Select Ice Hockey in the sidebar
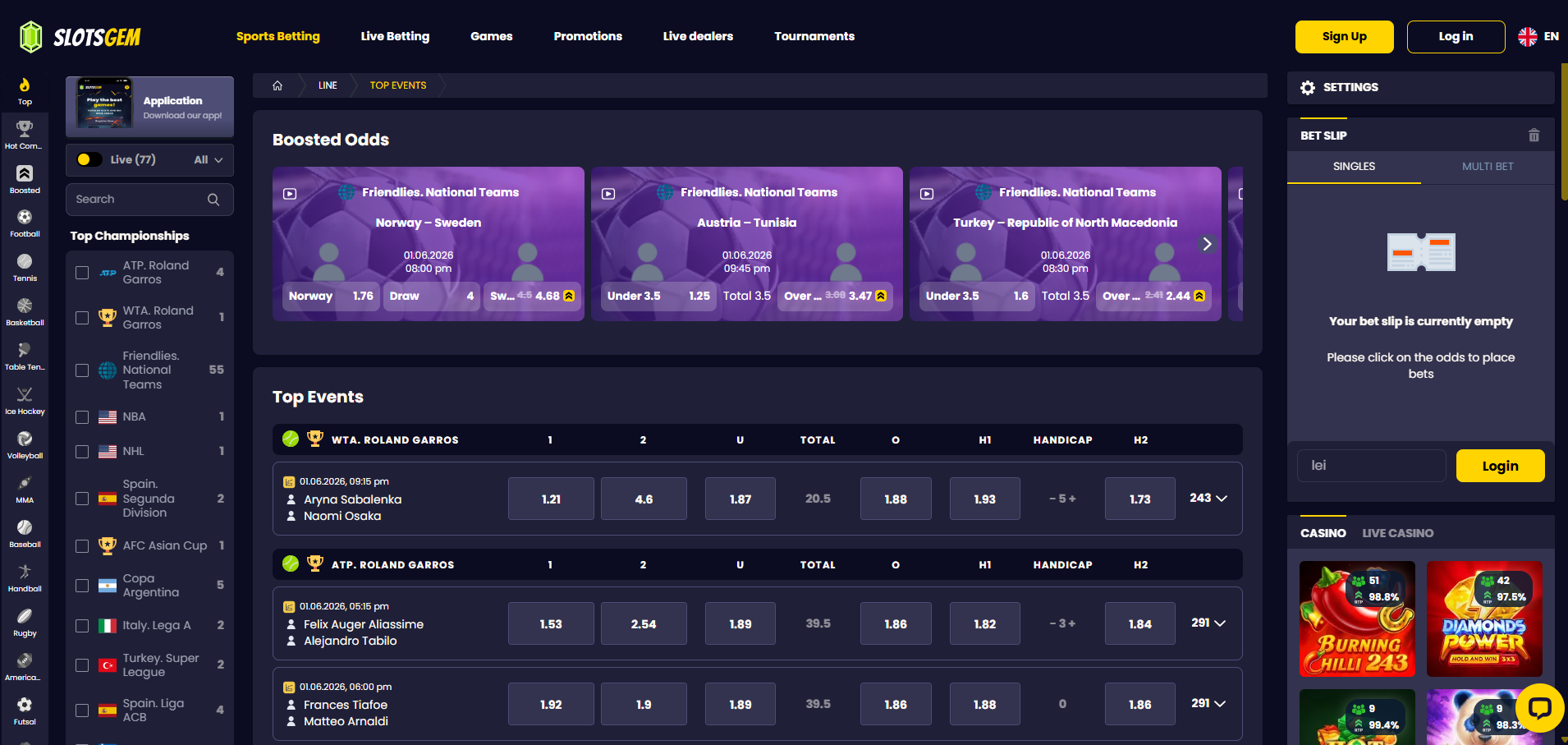 point(25,401)
